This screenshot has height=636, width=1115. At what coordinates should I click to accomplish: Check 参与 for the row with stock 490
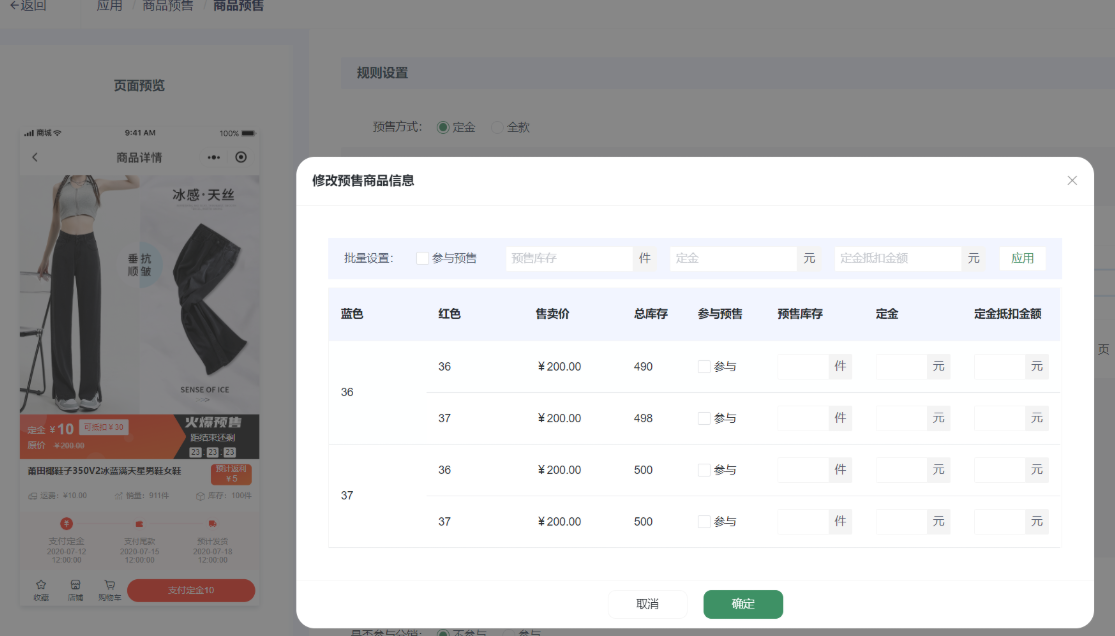click(x=704, y=367)
